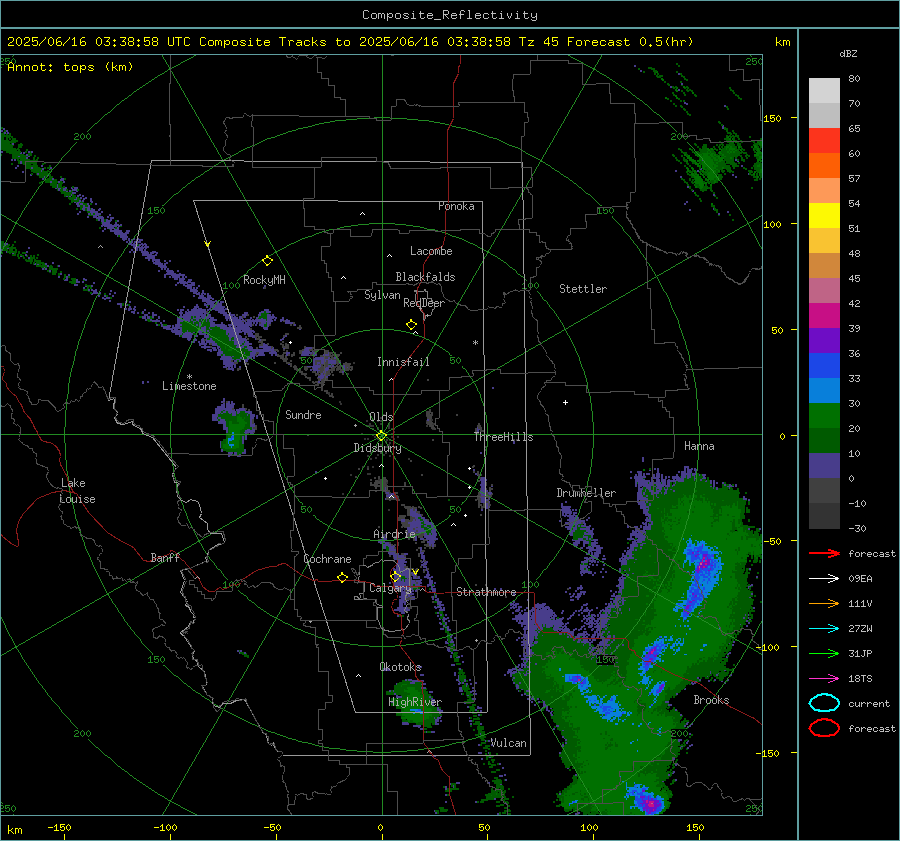The image size is (900, 841).
Task: Click the Sylvan label
Action: click(382, 295)
